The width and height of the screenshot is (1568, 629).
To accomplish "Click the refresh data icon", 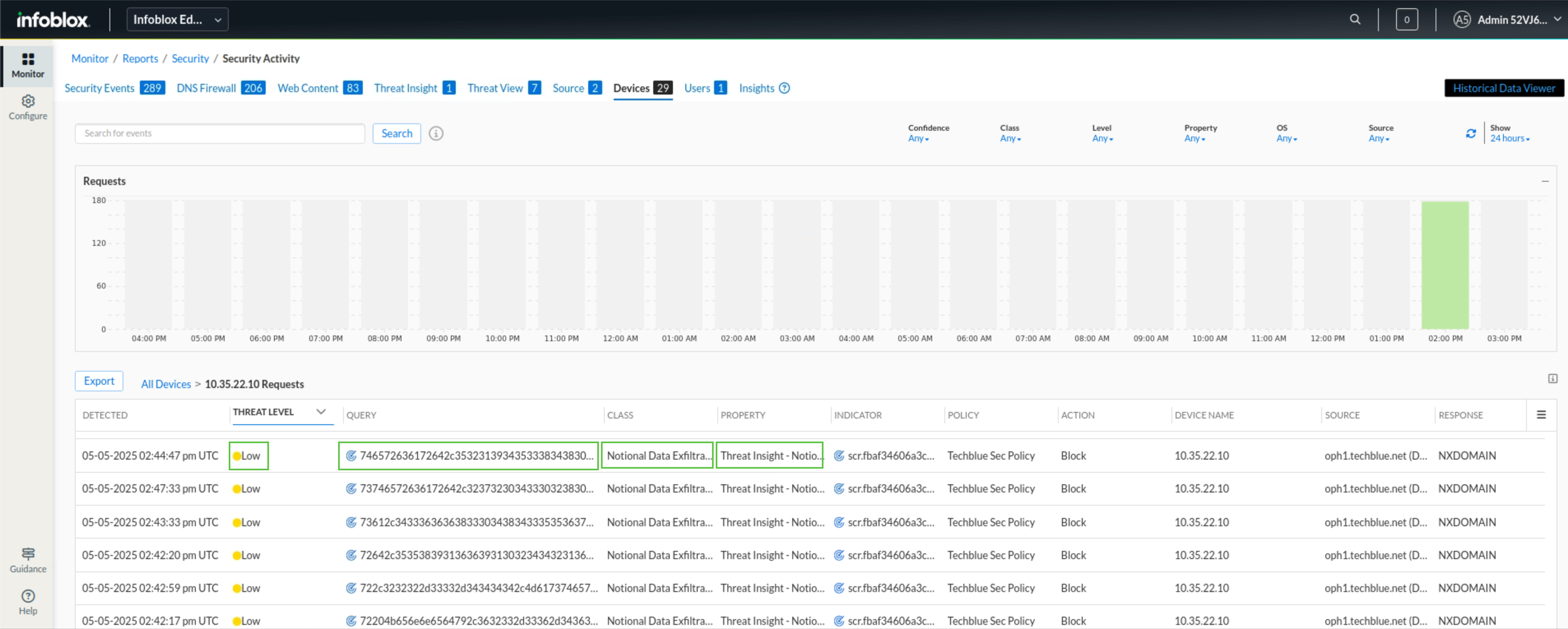I will 1471,133.
